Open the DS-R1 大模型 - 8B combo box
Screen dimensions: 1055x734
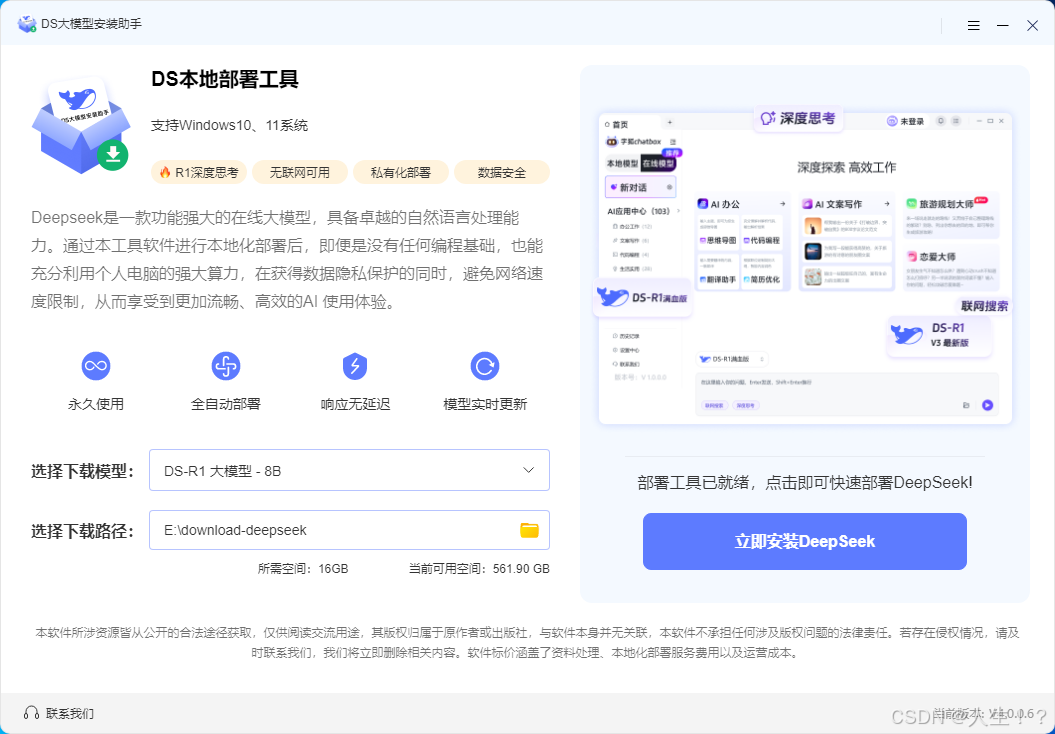(x=349, y=470)
